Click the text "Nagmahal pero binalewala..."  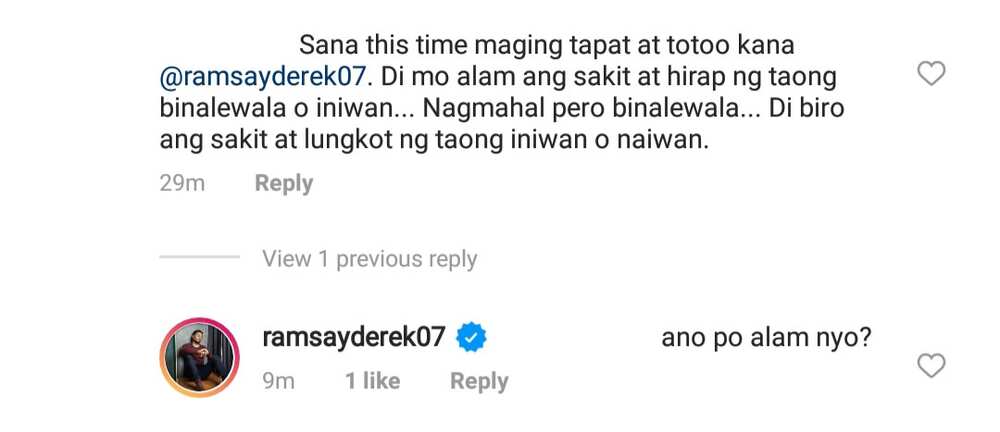tap(591, 108)
